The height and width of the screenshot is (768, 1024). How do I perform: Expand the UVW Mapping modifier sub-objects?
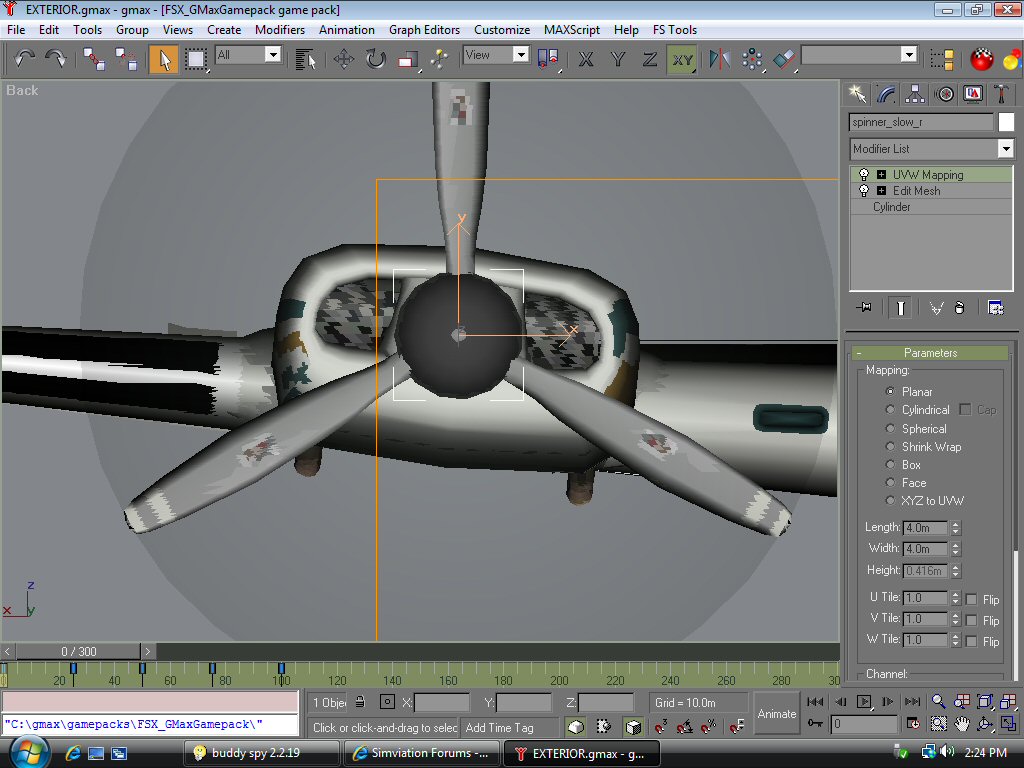point(881,175)
